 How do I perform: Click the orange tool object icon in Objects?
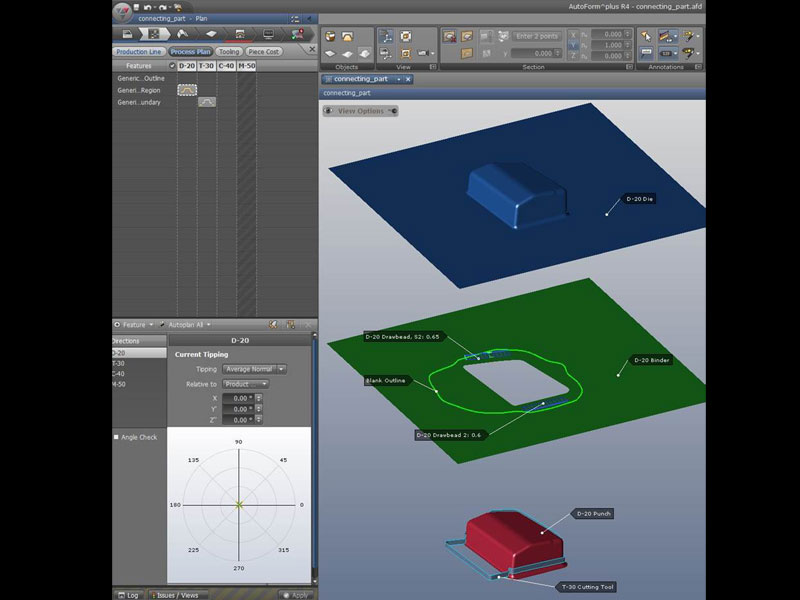coord(347,36)
